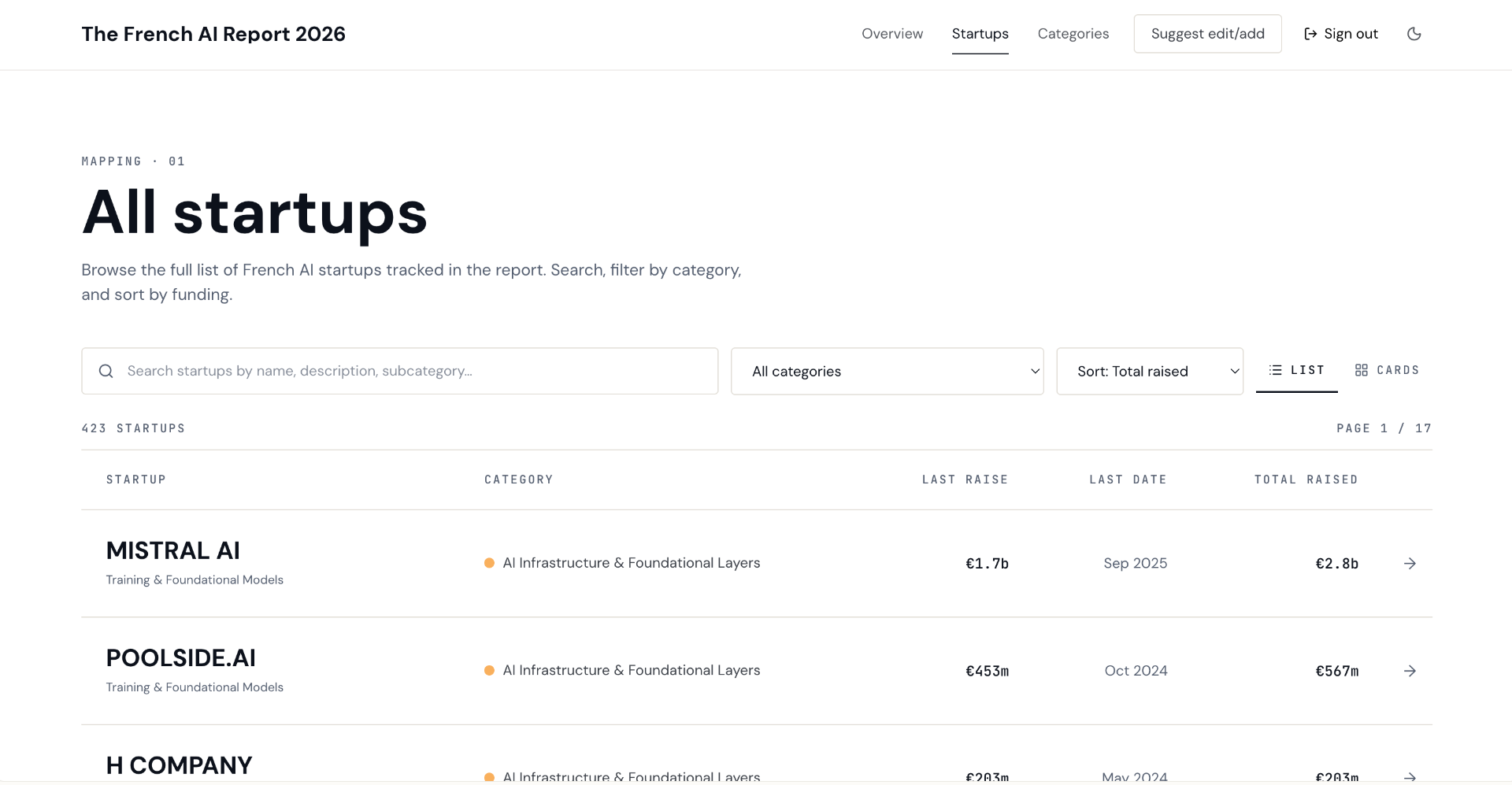
Task: Select the Startups nav tab
Action: 980,34
